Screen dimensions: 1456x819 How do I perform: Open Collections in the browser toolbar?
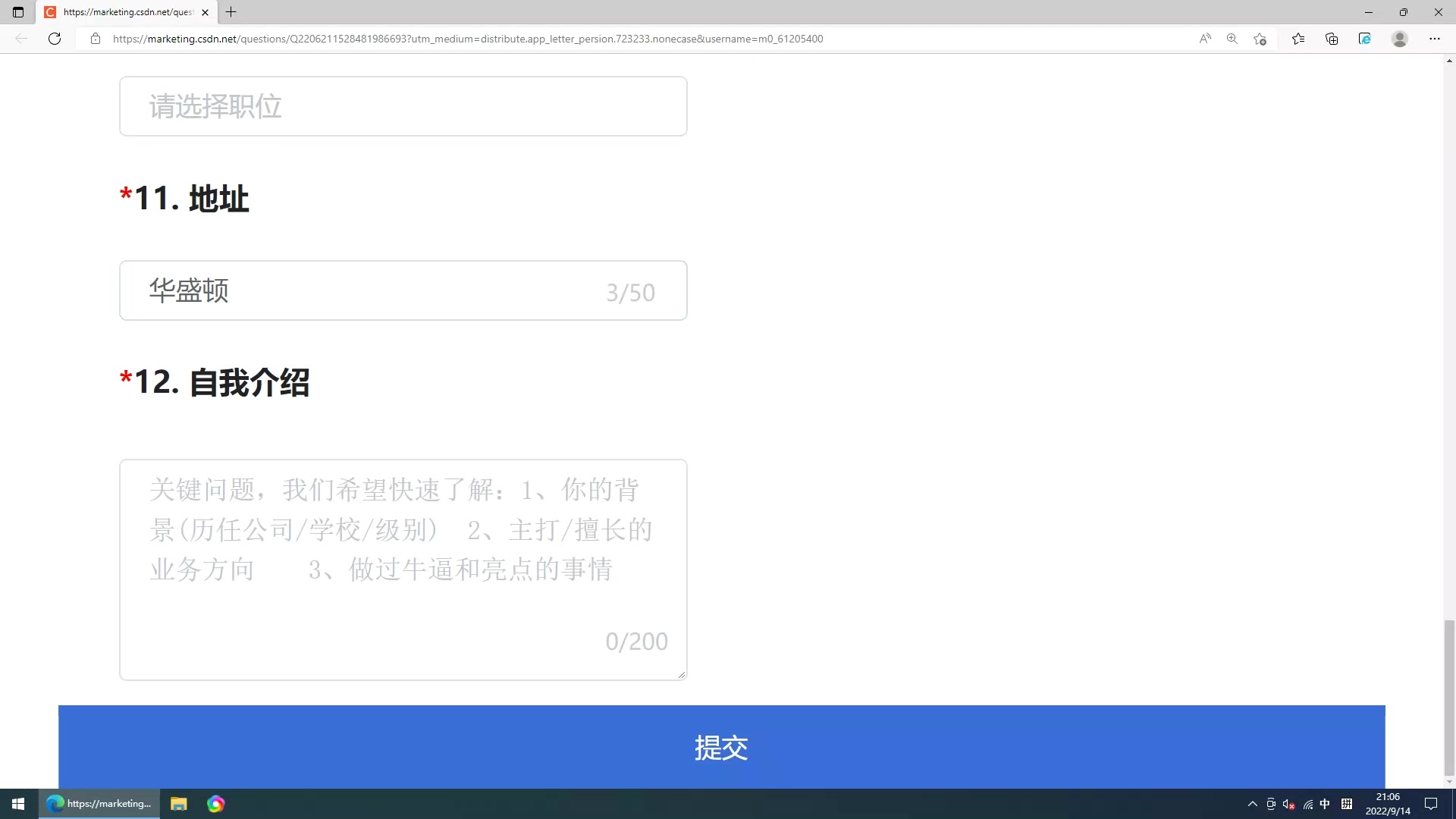[x=1332, y=39]
